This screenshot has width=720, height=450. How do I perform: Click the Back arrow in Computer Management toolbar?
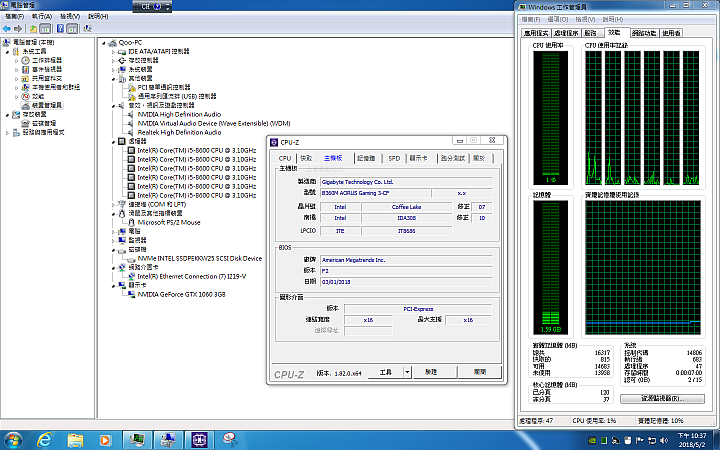(x=6, y=28)
